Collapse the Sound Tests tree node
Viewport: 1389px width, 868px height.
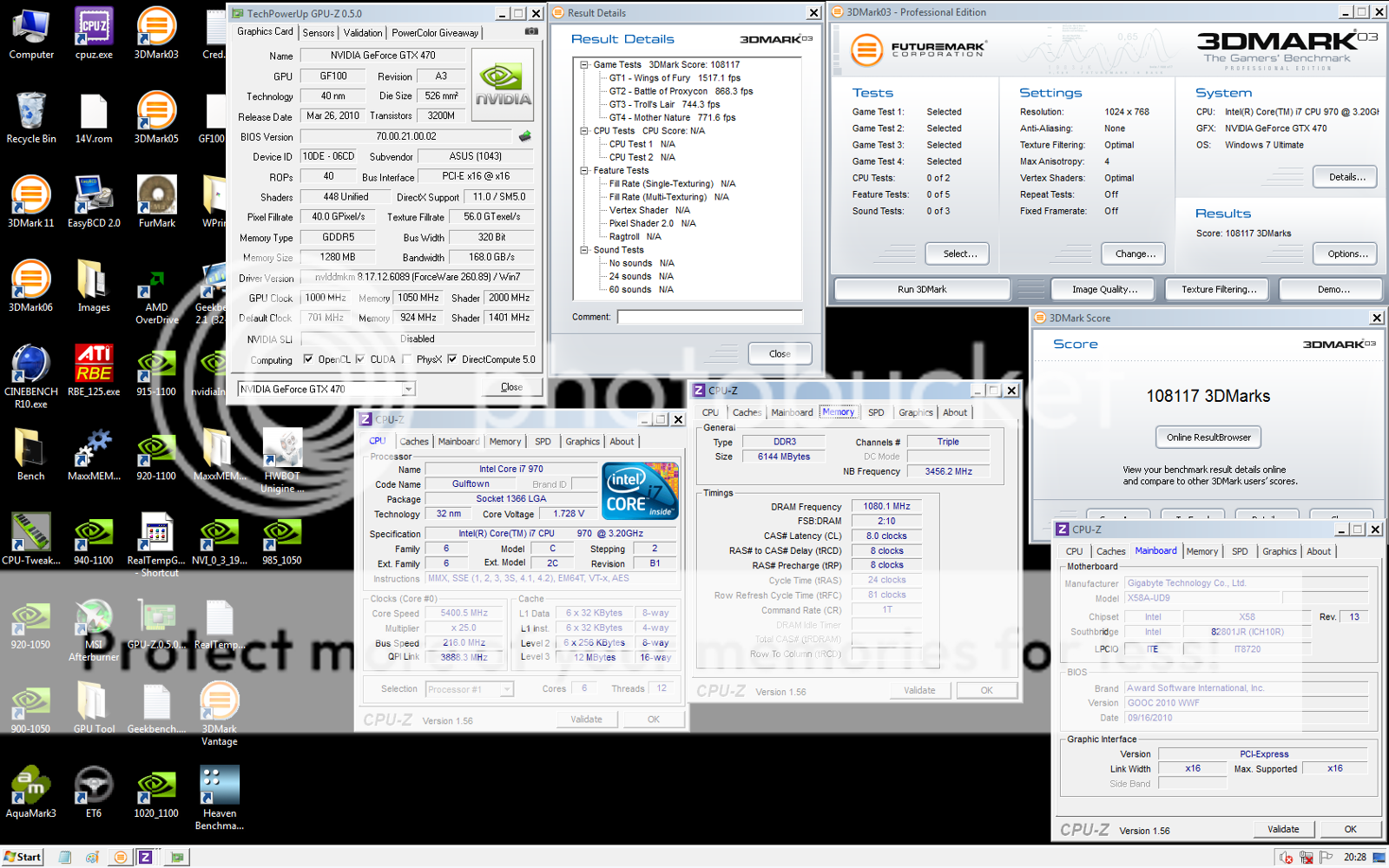click(x=584, y=250)
